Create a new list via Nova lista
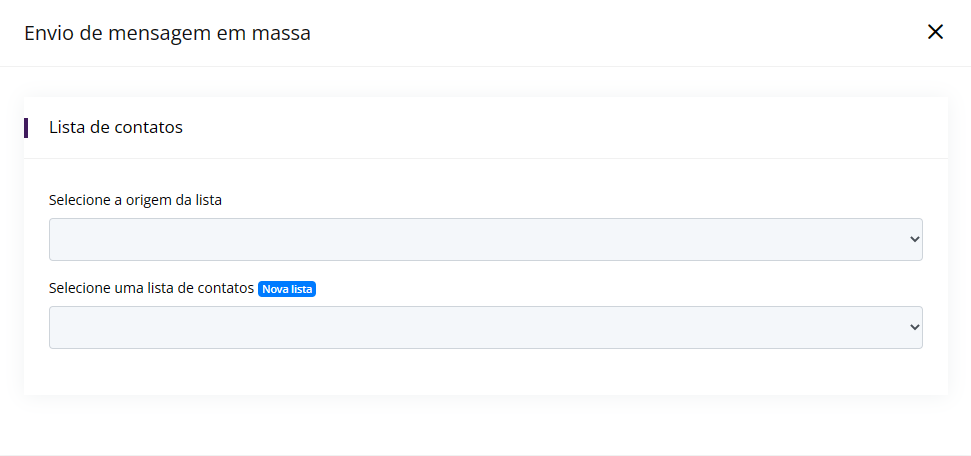 287,289
